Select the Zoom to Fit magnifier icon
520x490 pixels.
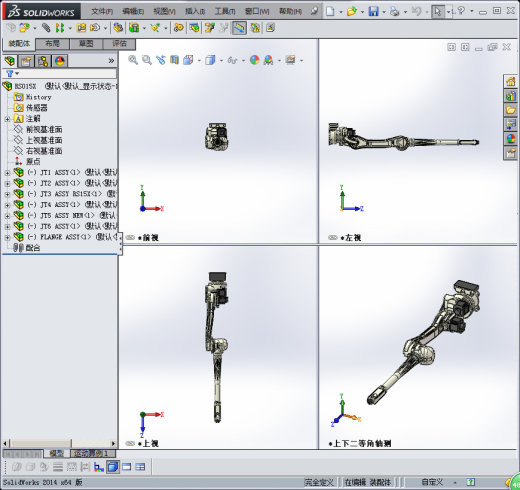[x=133, y=60]
